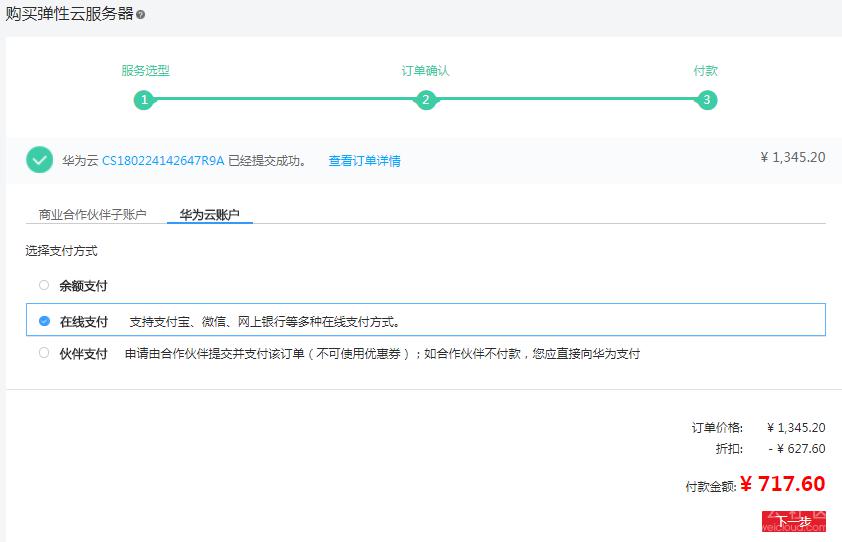This screenshot has height=542, width=842.
Task: Choose 在线支付 radio button
Action: pyautogui.click(x=44, y=321)
